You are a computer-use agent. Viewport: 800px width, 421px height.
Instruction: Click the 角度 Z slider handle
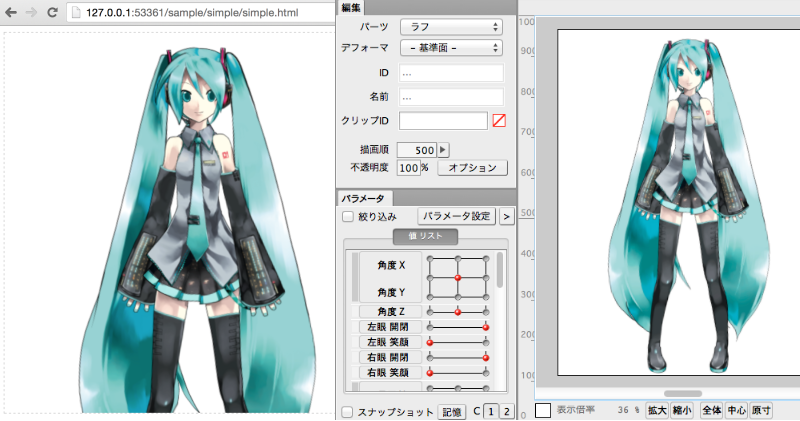tap(458, 312)
